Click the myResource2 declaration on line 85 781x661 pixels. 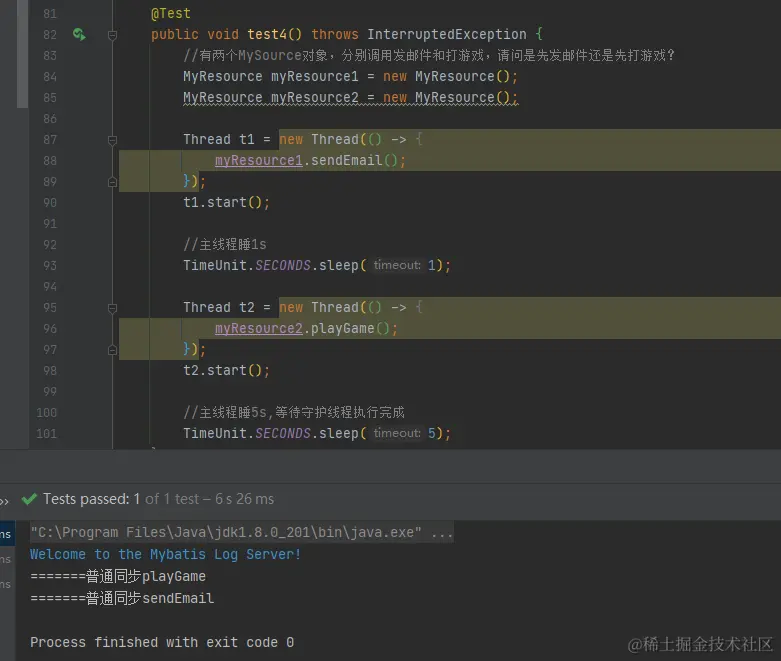tap(351, 98)
